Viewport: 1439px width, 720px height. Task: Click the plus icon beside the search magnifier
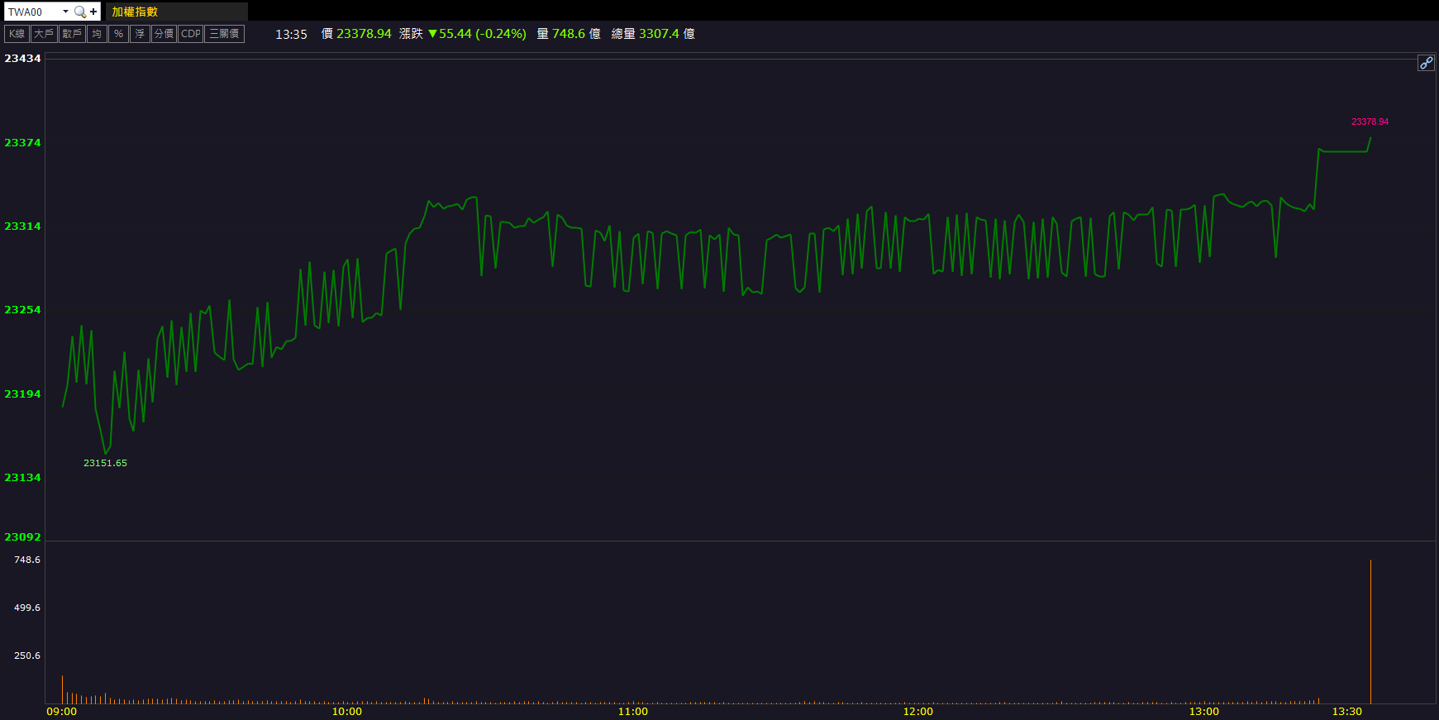(94, 12)
